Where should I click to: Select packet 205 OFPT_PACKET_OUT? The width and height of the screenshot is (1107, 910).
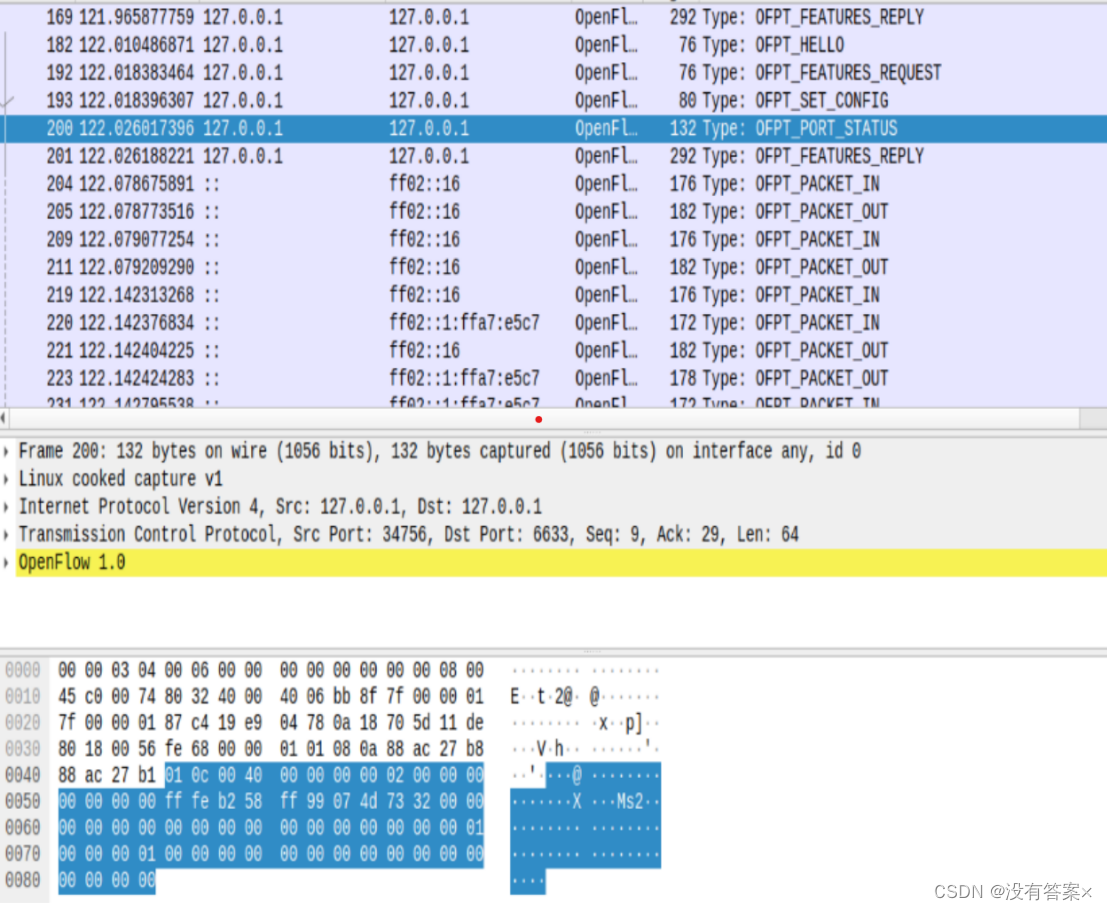point(400,211)
